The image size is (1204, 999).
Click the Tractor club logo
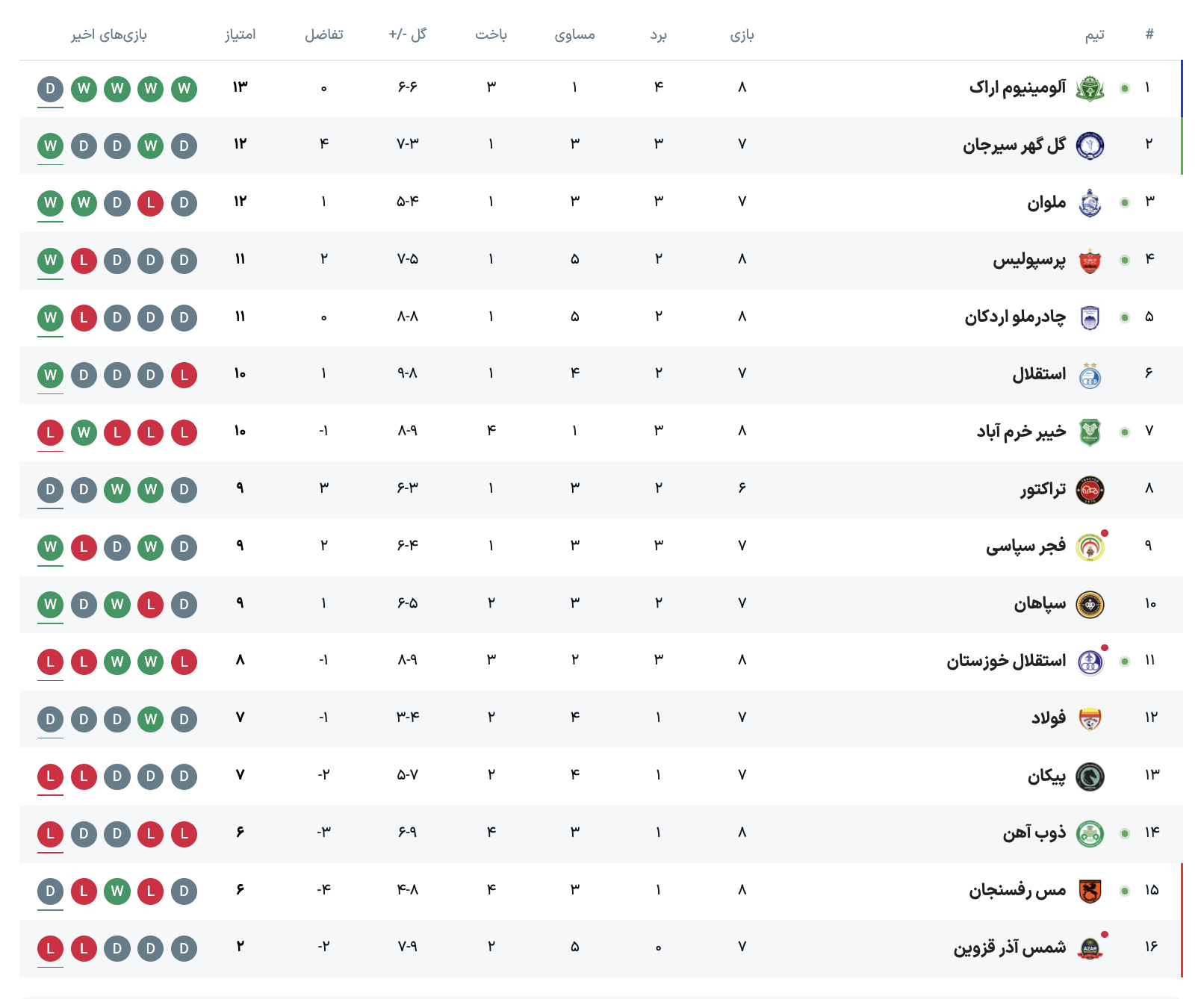coord(1090,490)
